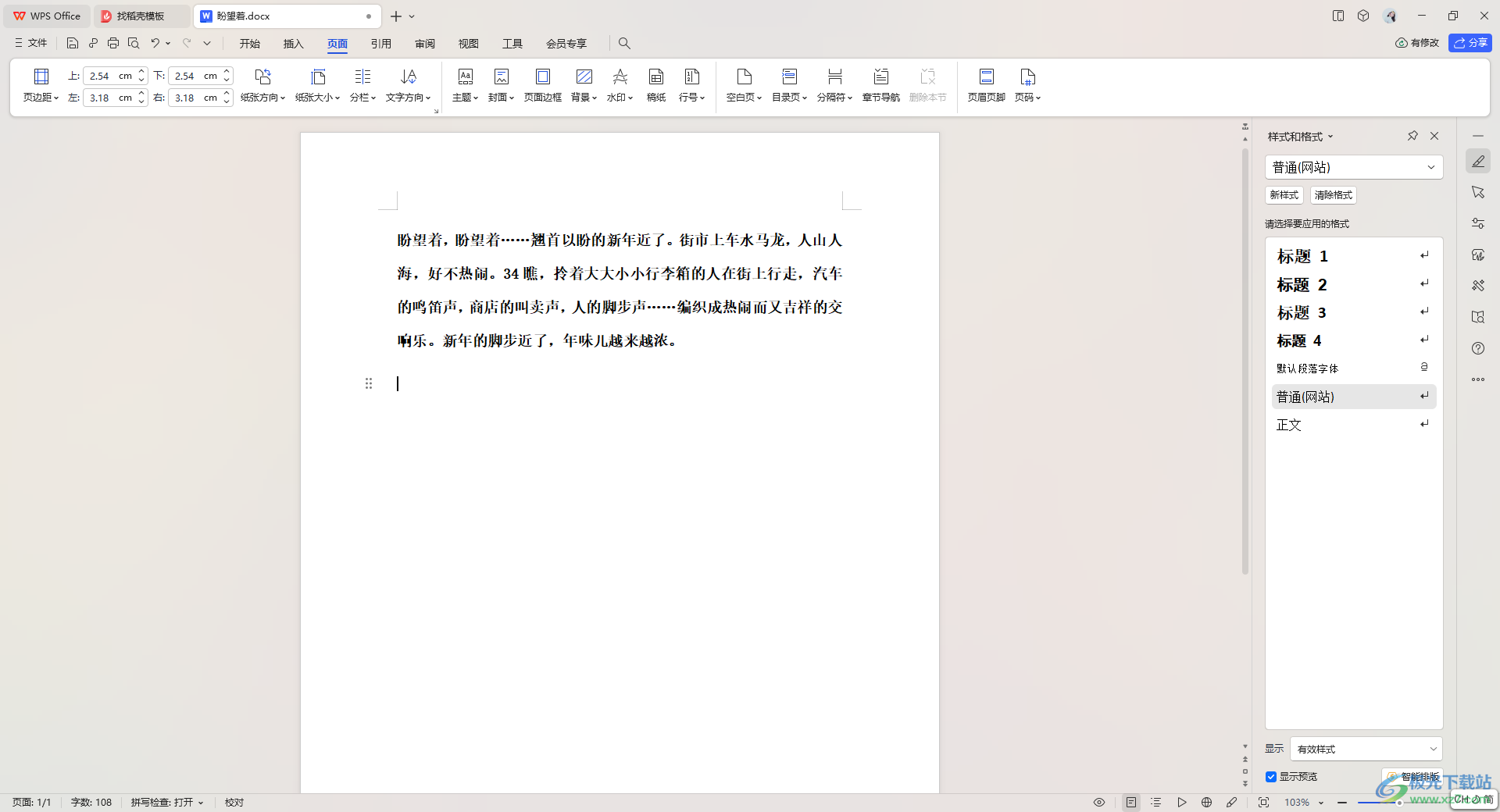Open 纸张方向 paper orientation options
This screenshot has height=812, width=1500.
pyautogui.click(x=262, y=85)
